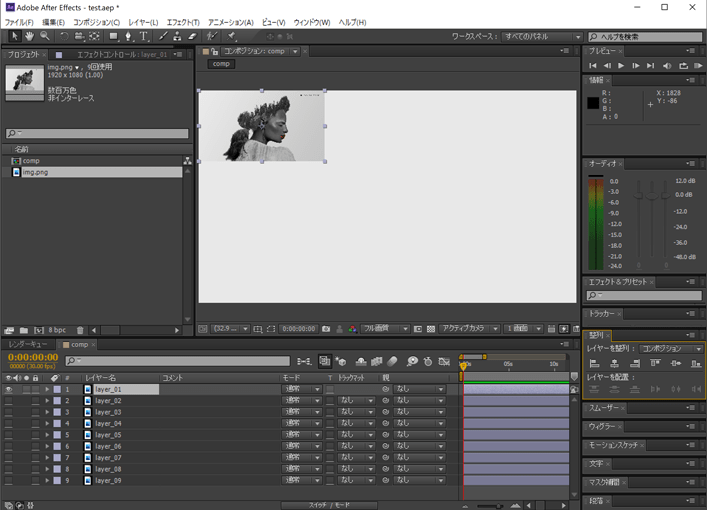Viewport: 707px width, 510px height.
Task: Lock layer_03 using its lock box
Action: point(35,412)
